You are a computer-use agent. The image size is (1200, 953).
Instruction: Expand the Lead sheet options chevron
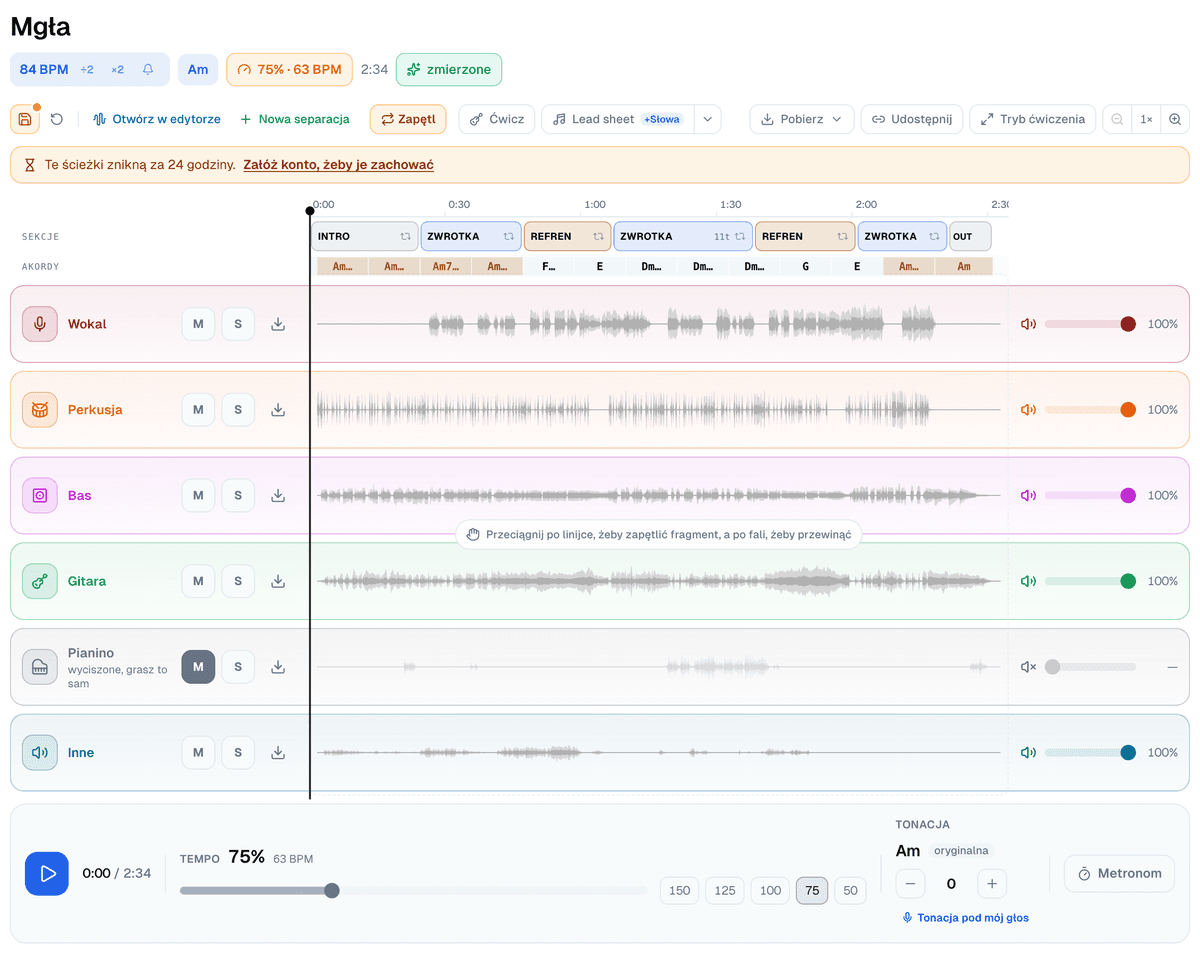click(x=707, y=119)
